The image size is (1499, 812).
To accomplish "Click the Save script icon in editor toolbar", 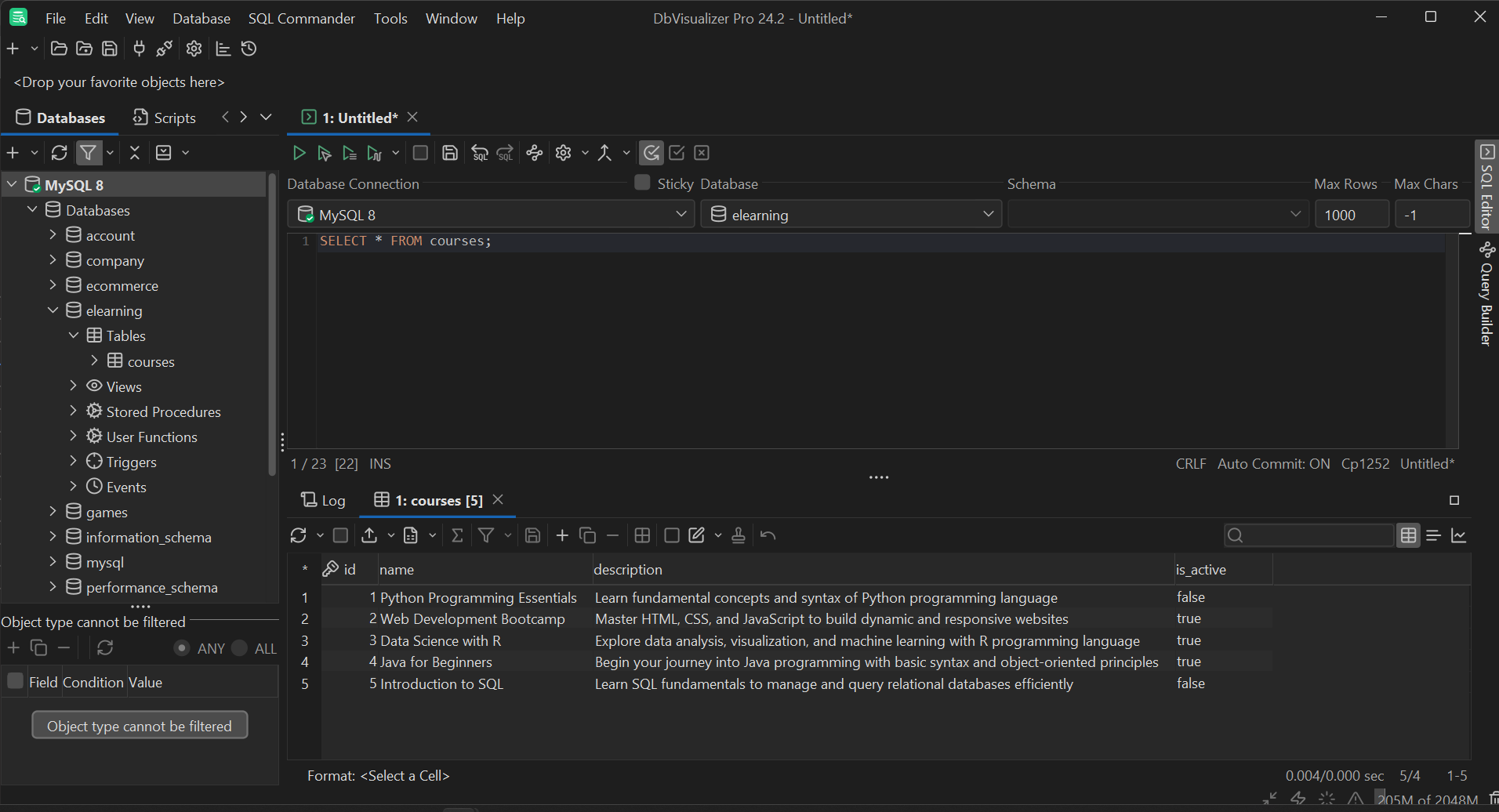I will [450, 153].
